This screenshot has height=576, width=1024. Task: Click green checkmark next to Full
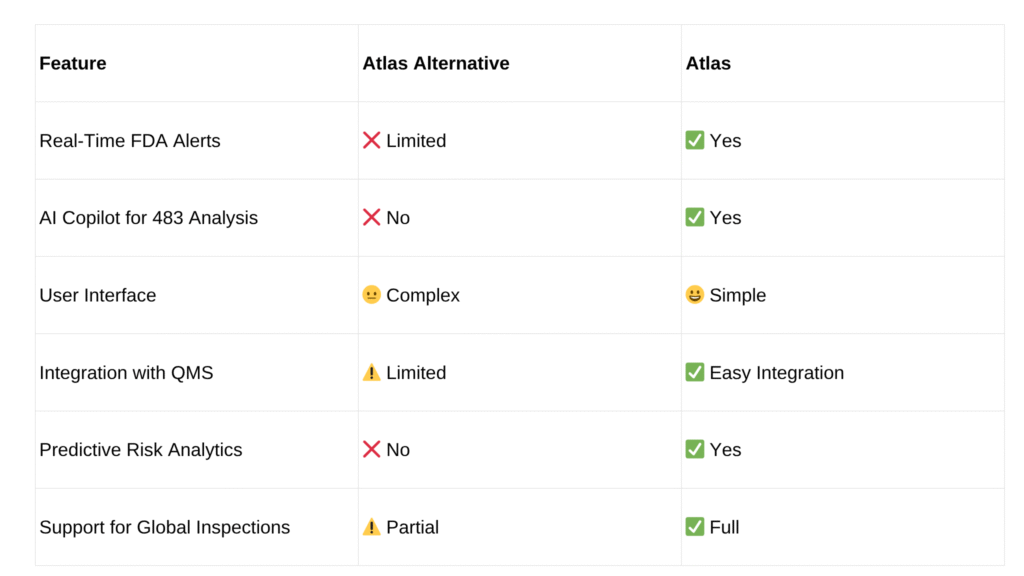[x=695, y=526]
